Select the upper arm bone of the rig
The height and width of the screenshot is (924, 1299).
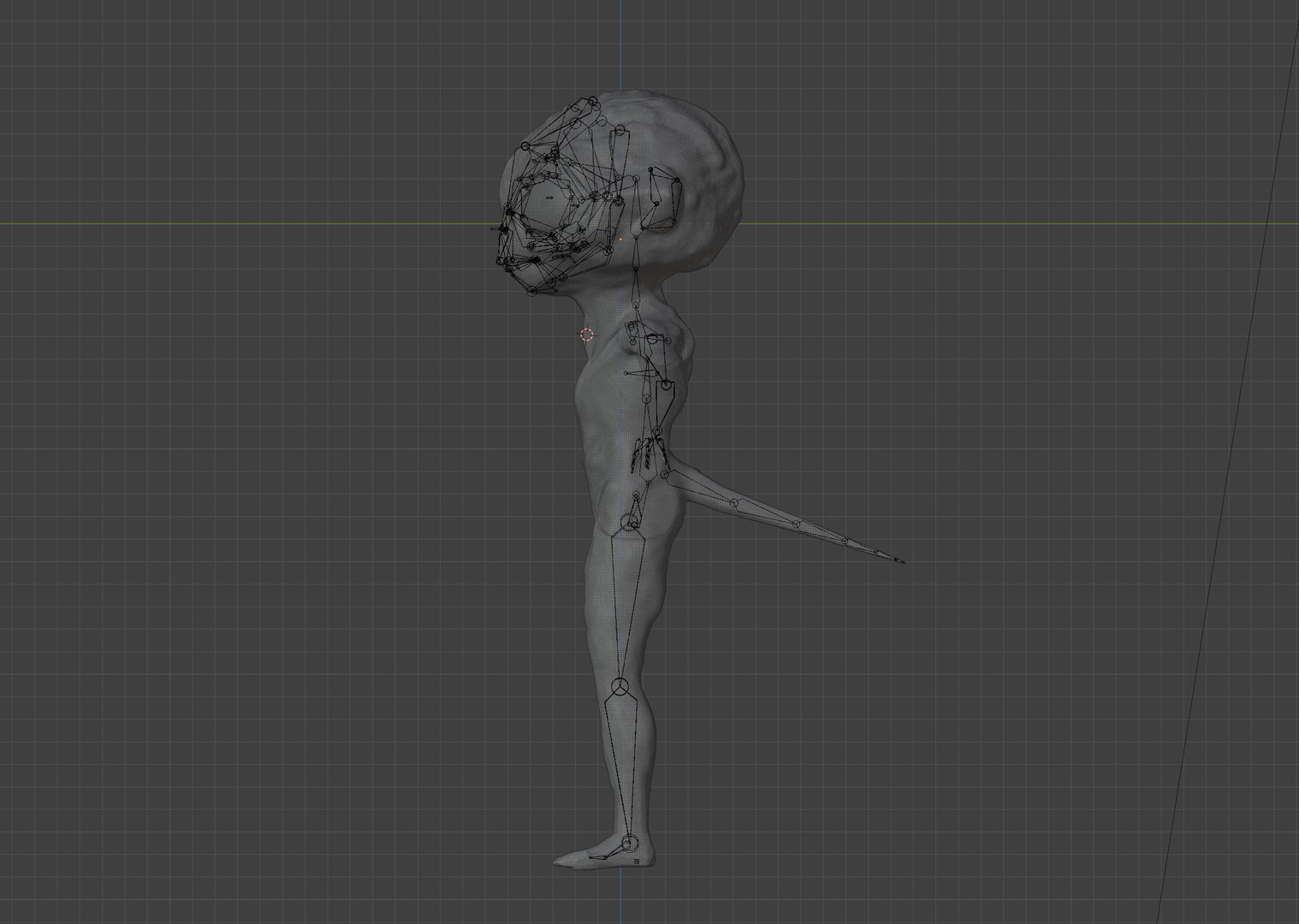pyautogui.click(x=659, y=363)
